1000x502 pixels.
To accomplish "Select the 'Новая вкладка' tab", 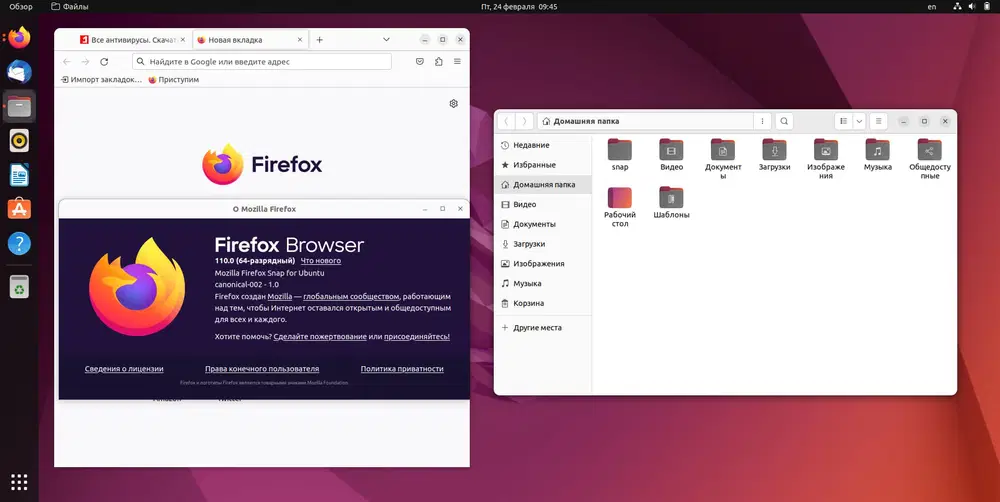I will [x=250, y=40].
